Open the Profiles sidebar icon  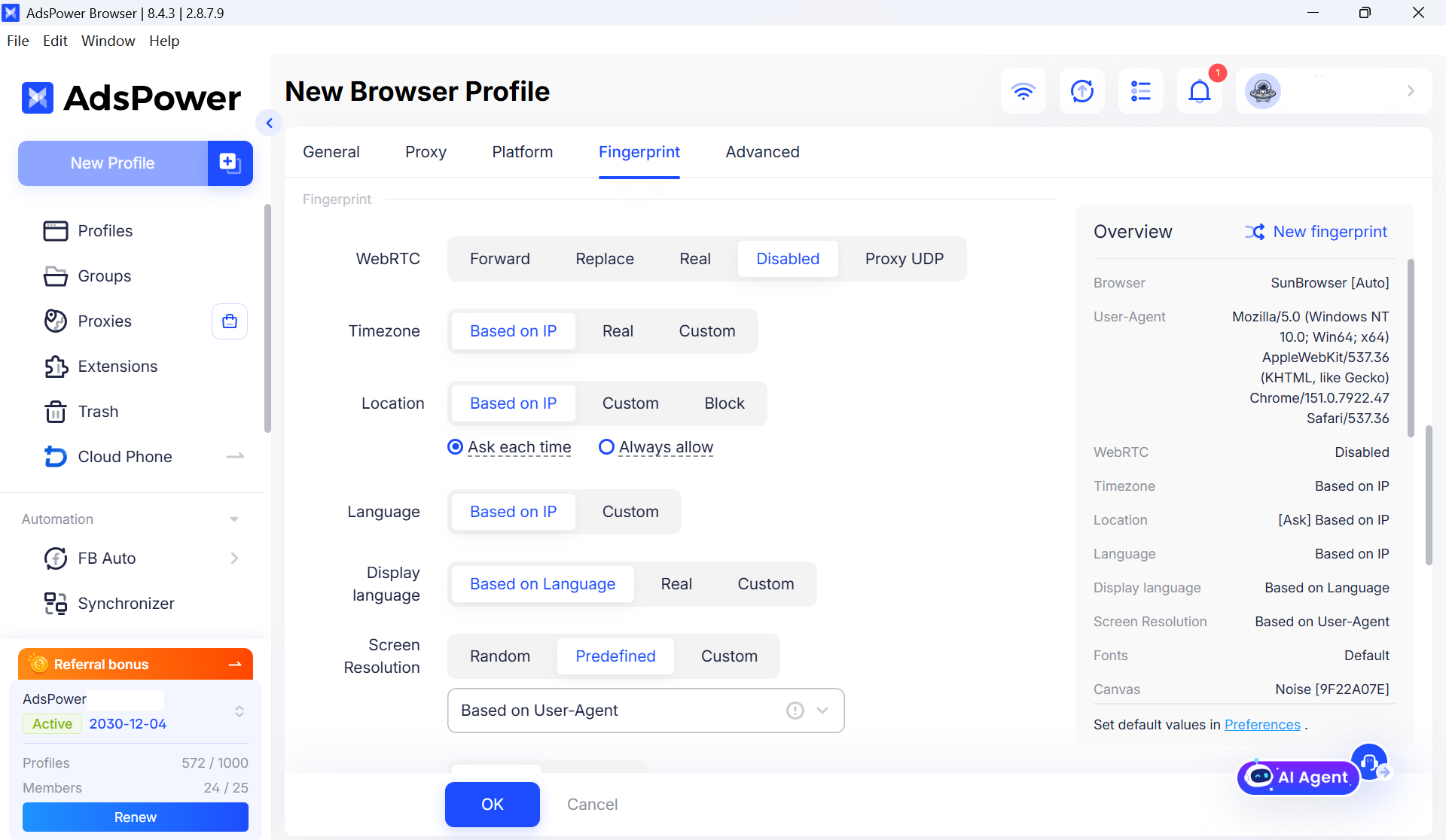(56, 231)
